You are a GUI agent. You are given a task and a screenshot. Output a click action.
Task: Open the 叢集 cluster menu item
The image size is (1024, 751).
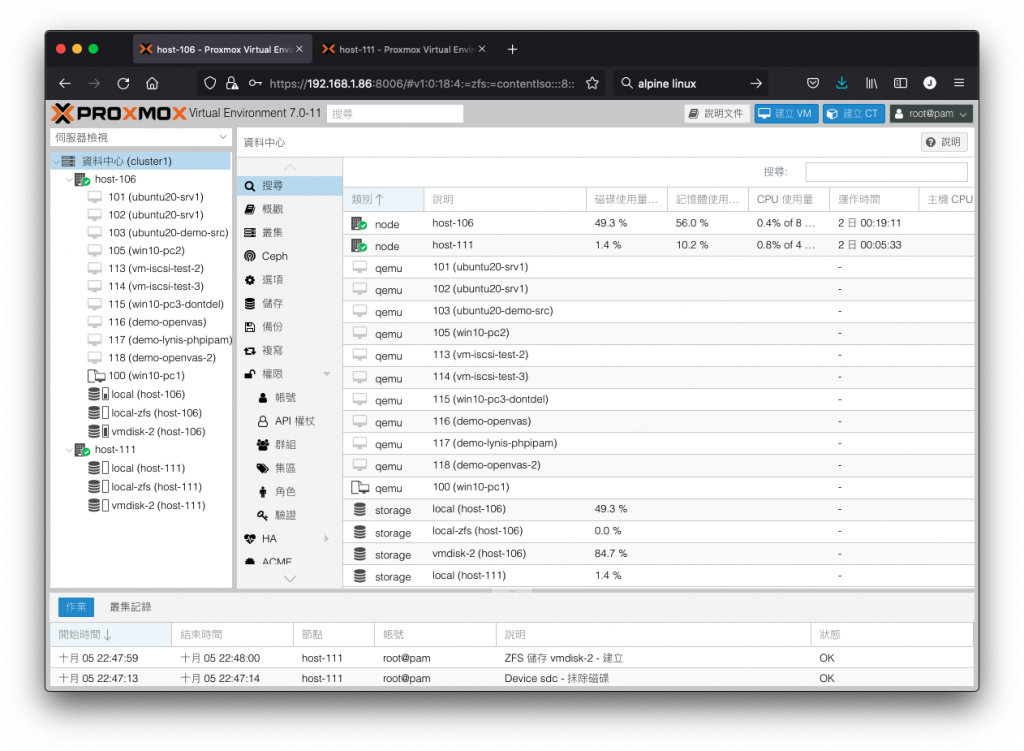tap(289, 232)
